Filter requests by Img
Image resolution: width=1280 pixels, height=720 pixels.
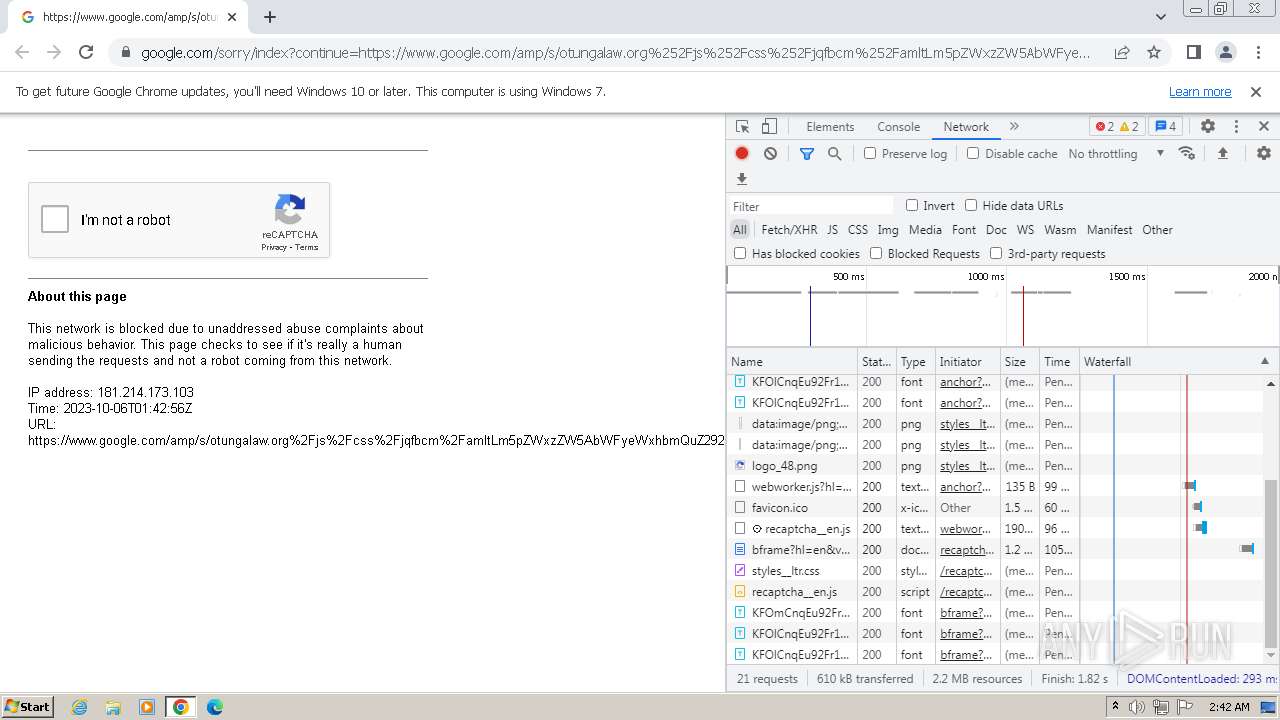coord(888,229)
